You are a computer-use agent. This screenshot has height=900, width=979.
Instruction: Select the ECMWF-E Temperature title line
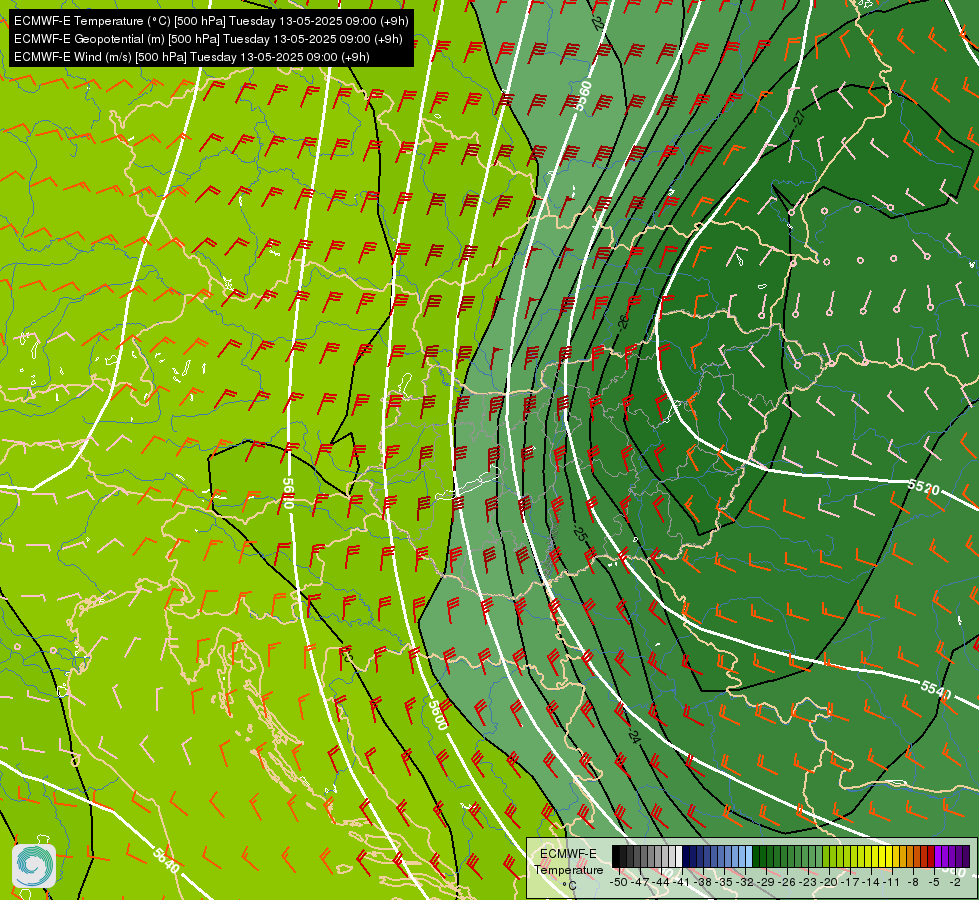point(211,21)
